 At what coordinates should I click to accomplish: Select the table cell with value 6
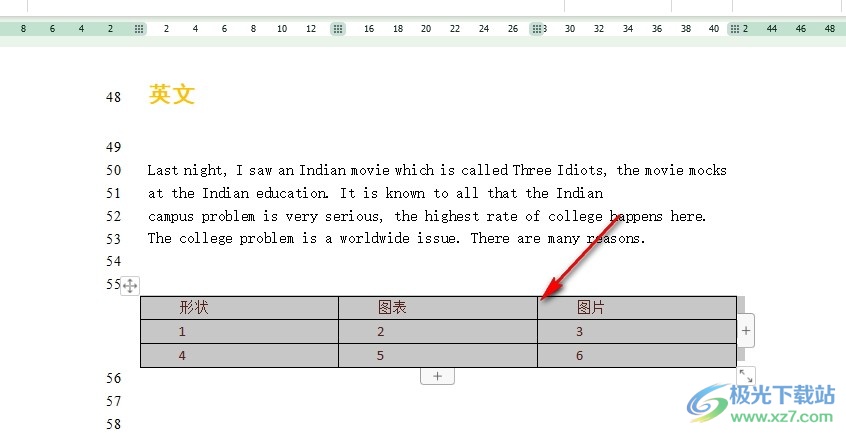[x=637, y=355]
